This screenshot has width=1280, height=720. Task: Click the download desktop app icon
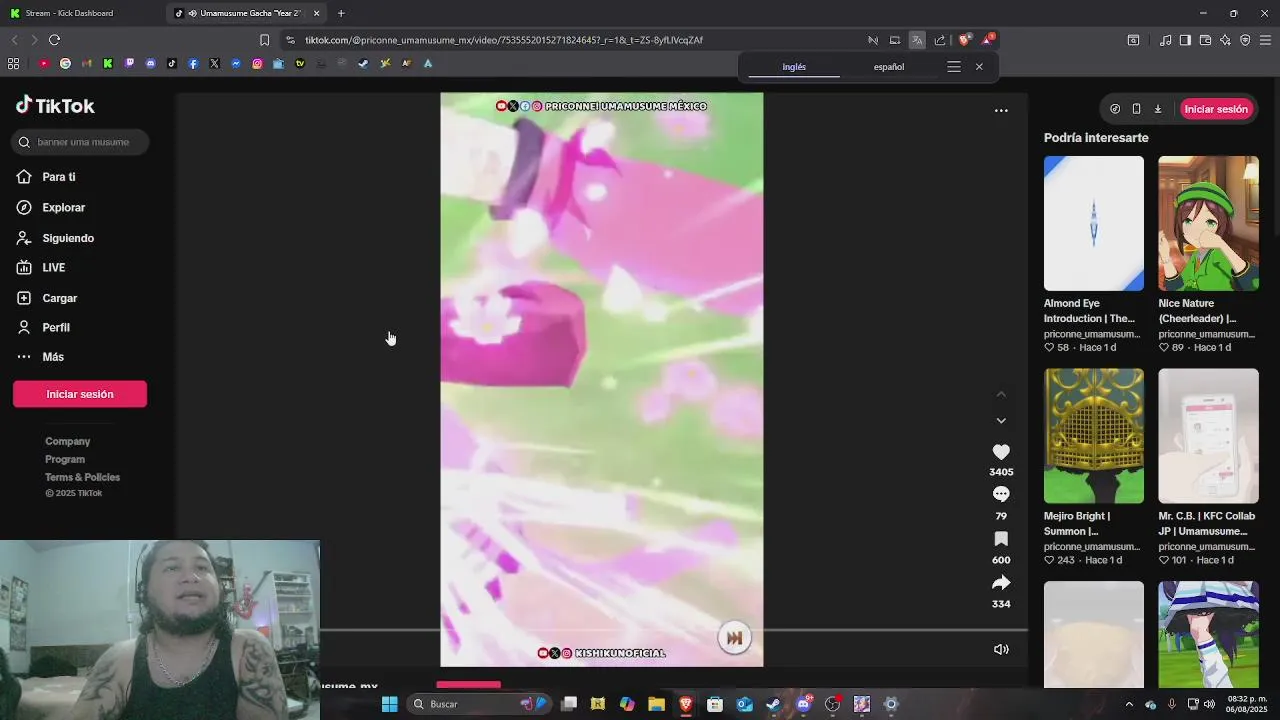(1158, 109)
